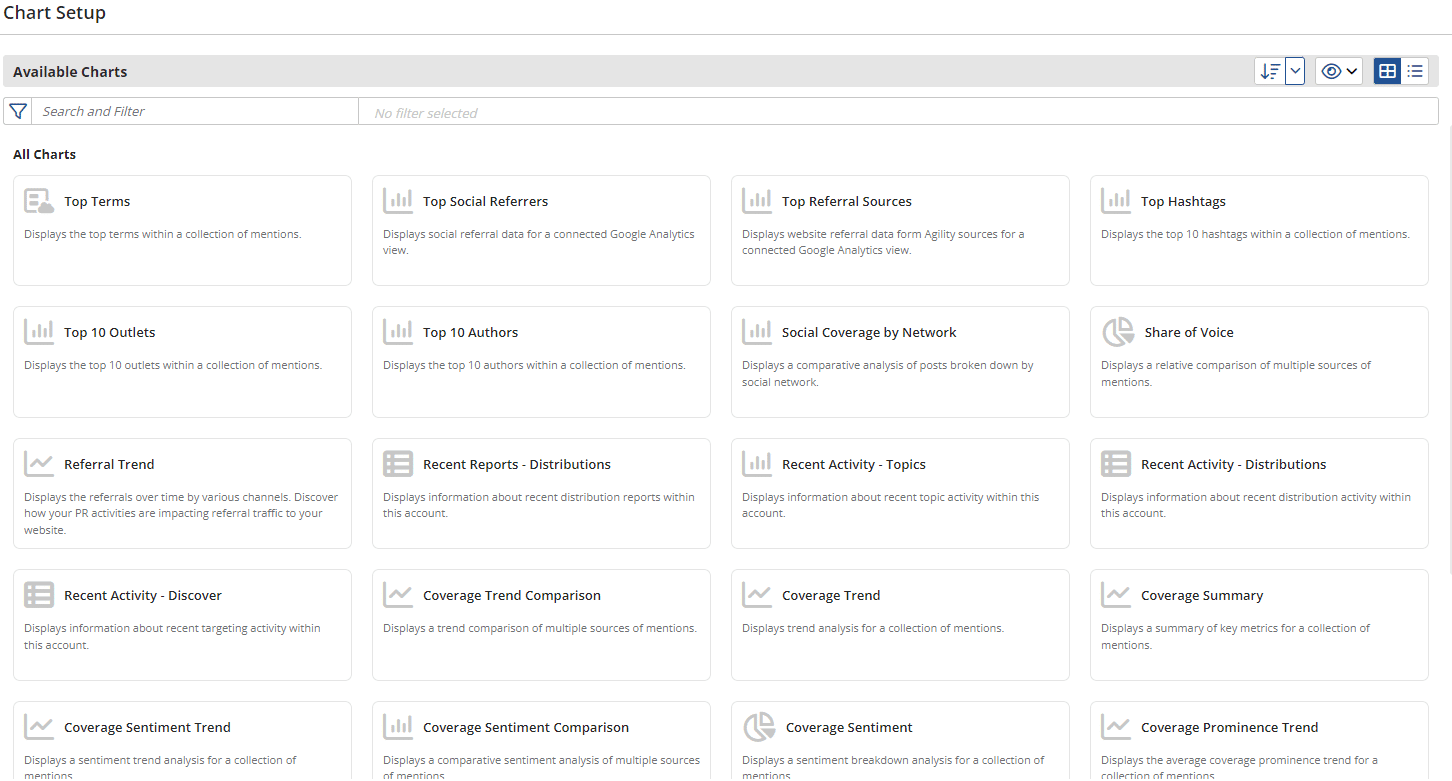Select the Social Coverage by Network card
Viewport: 1452px width, 781px height.
(900, 361)
